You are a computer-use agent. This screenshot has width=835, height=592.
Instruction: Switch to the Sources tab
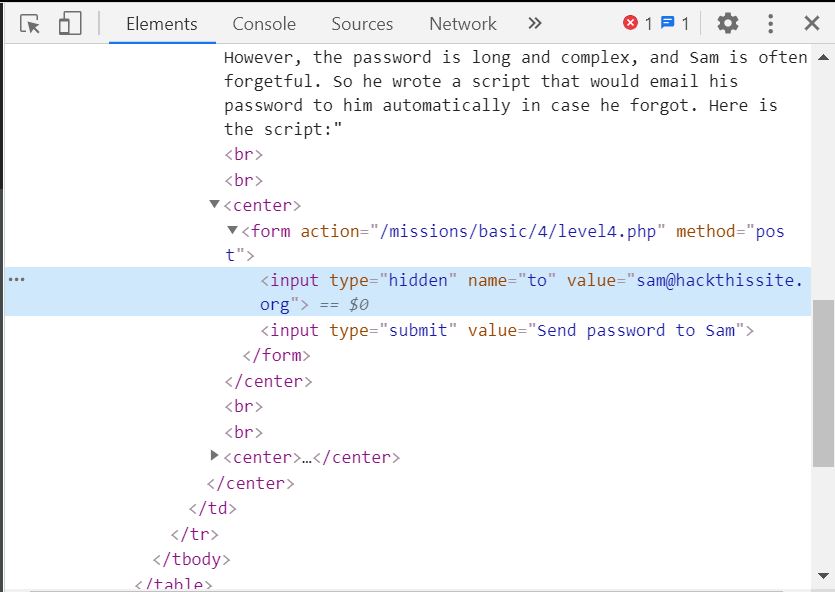(x=362, y=24)
